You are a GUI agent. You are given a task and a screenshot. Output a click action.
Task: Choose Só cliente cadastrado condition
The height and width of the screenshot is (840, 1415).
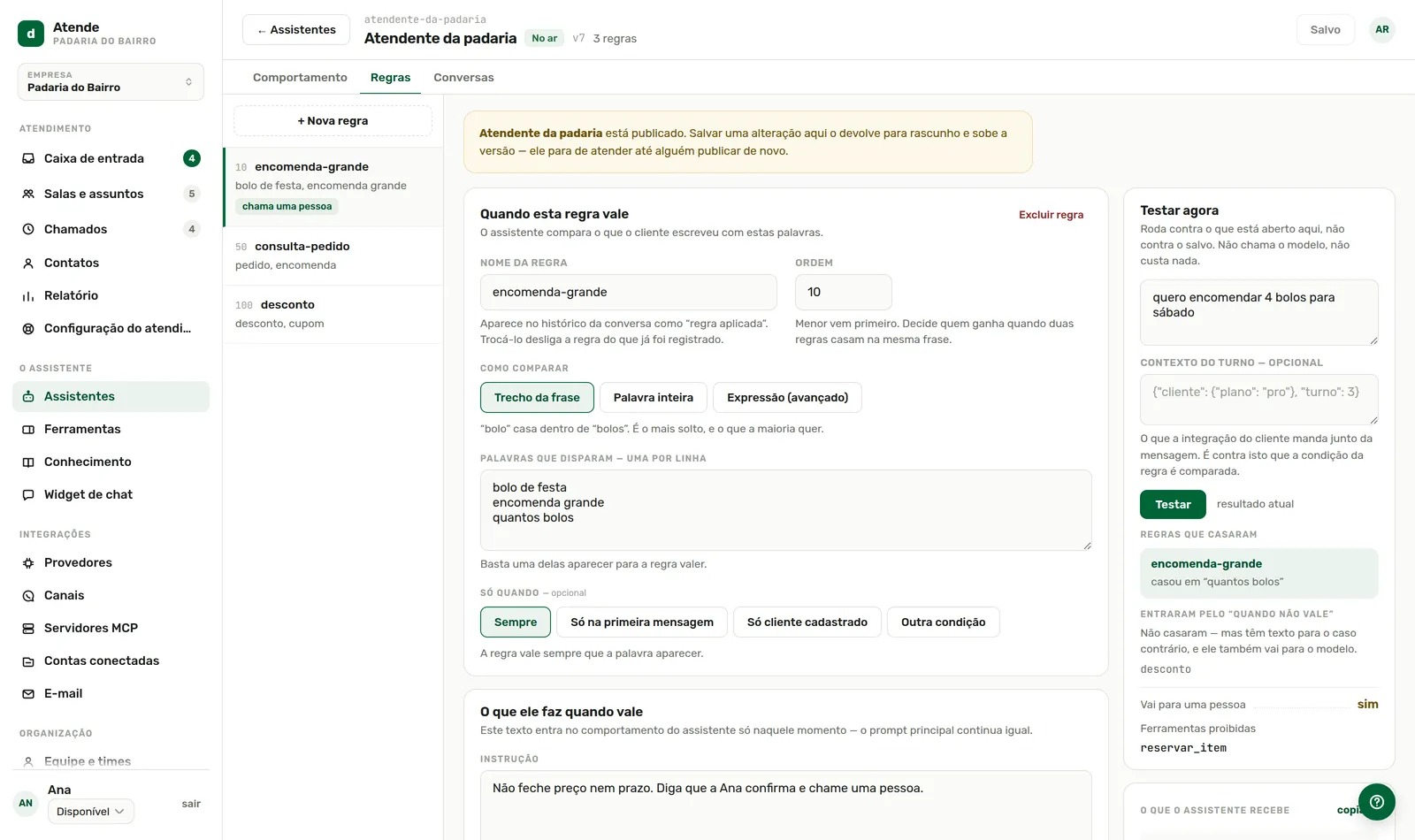(x=807, y=622)
